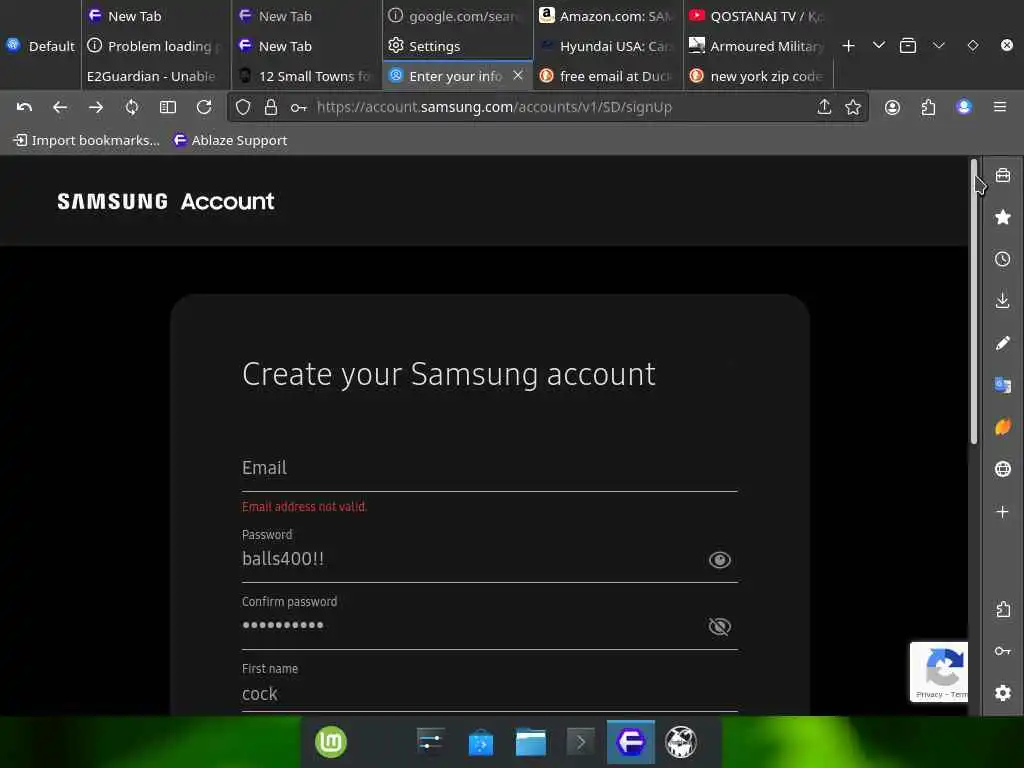The image size is (1024, 768).
Task: Show the password with eye icon
Action: [720, 560]
